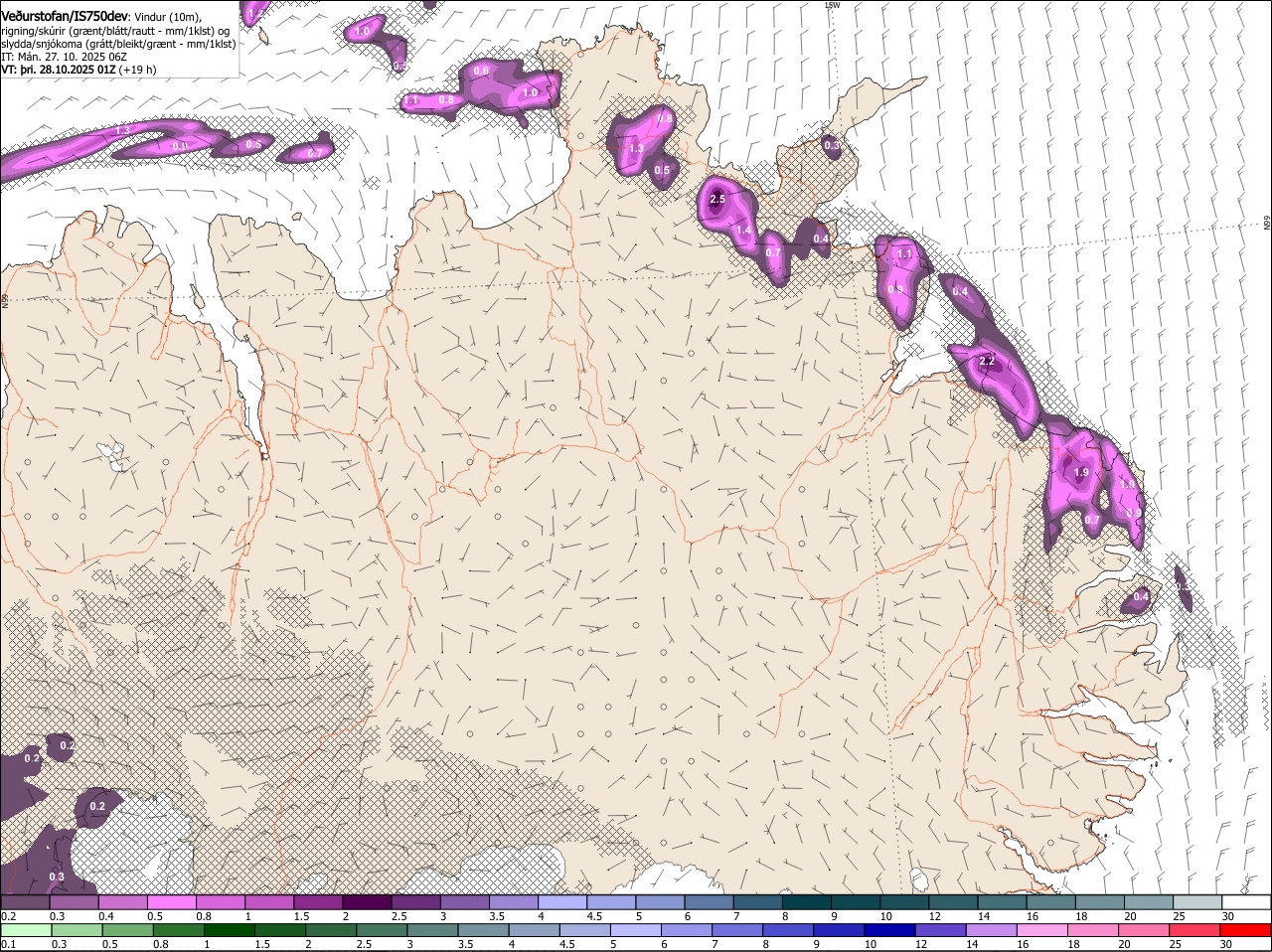Screen dimensions: 1272x952
Task: Click the violet 12–14 swatch in rain legend
Action: [941, 931]
